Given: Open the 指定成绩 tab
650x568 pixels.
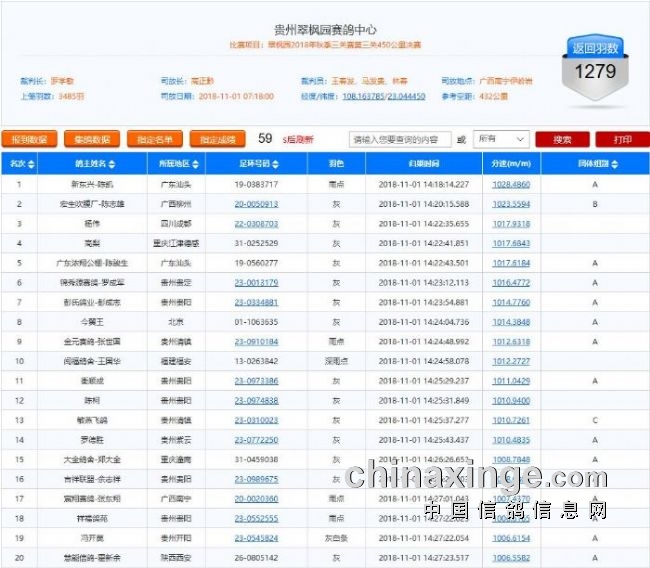Looking at the screenshot, I should (x=217, y=139).
